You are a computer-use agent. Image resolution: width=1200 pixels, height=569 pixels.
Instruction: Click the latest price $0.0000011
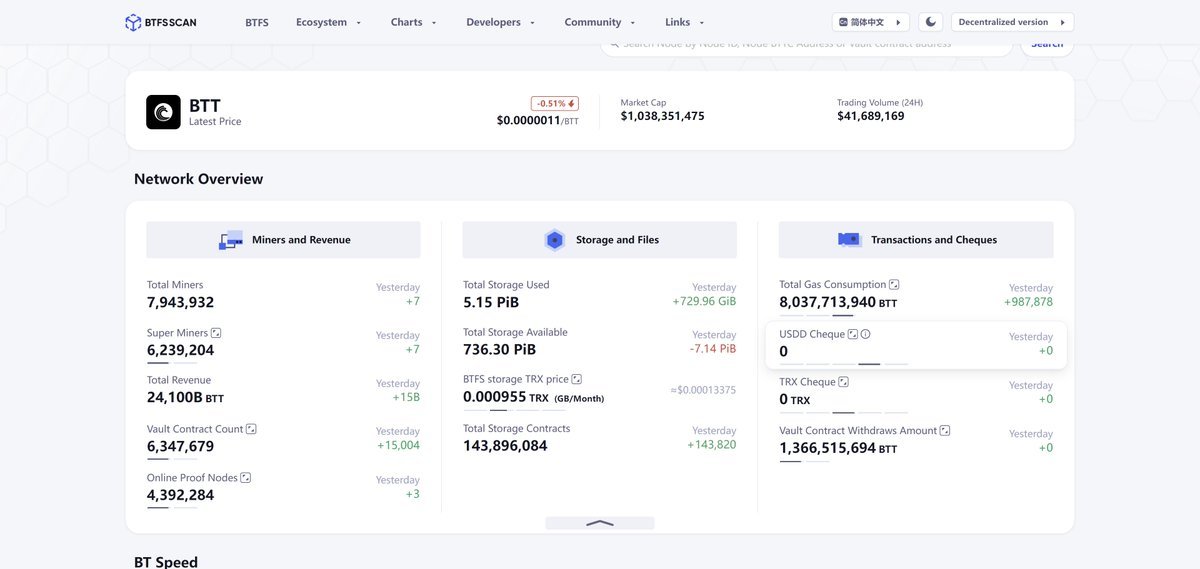tap(528, 120)
